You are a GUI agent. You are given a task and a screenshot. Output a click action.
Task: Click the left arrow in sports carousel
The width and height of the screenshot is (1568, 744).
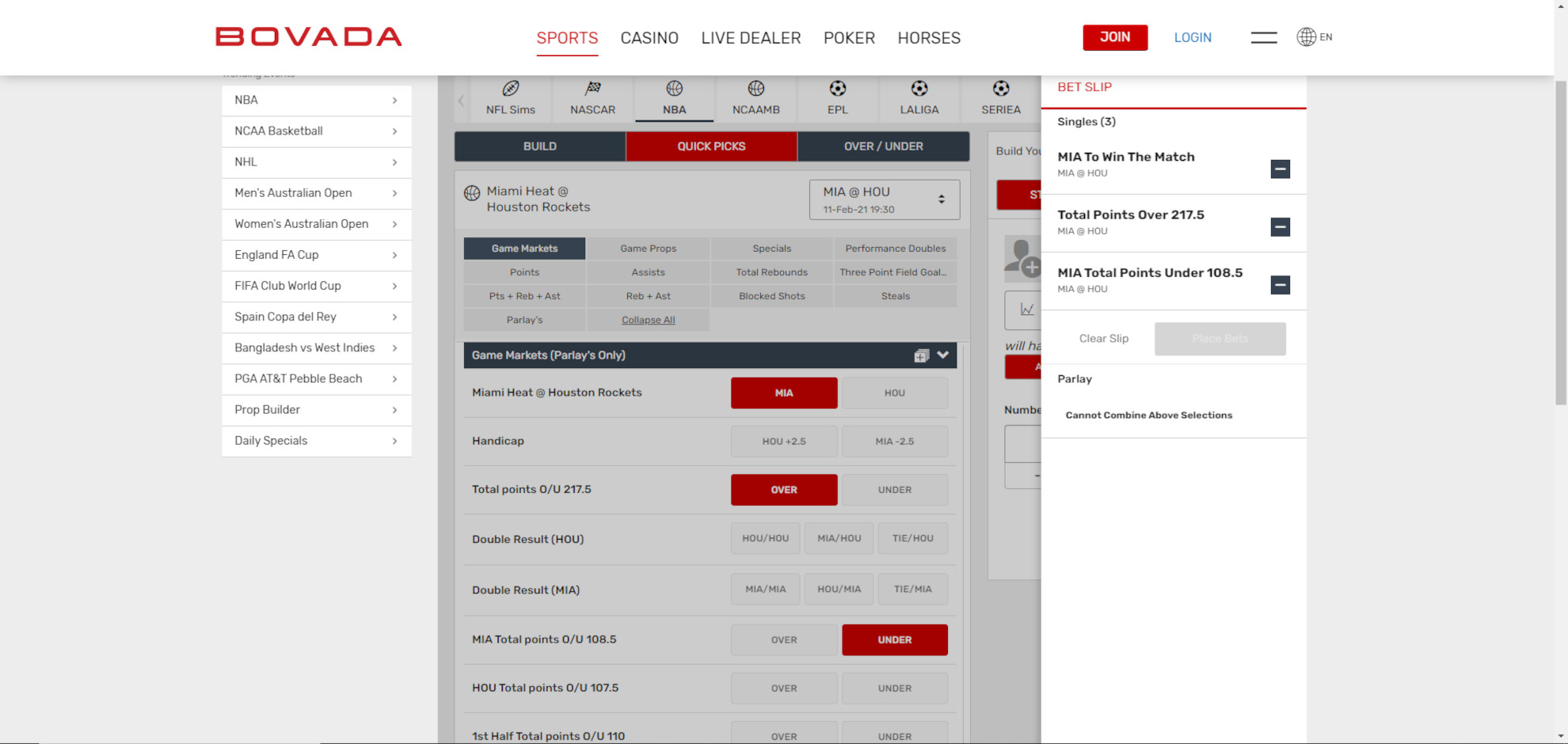[461, 101]
